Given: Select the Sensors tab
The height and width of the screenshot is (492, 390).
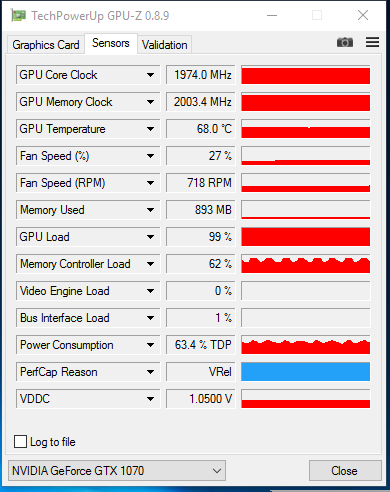Looking at the screenshot, I should (111, 43).
